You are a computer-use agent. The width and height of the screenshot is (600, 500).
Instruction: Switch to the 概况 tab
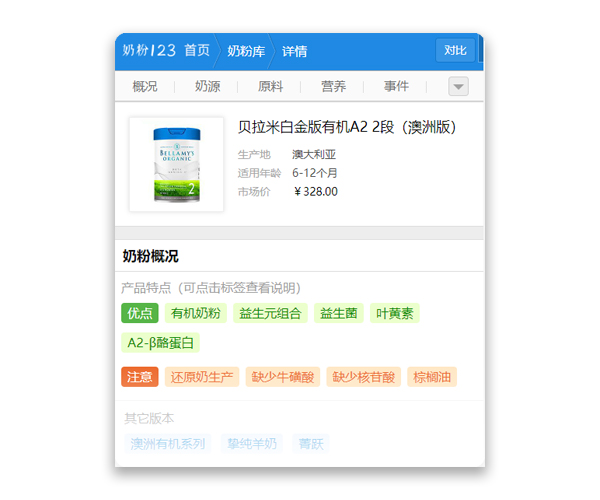pos(145,87)
